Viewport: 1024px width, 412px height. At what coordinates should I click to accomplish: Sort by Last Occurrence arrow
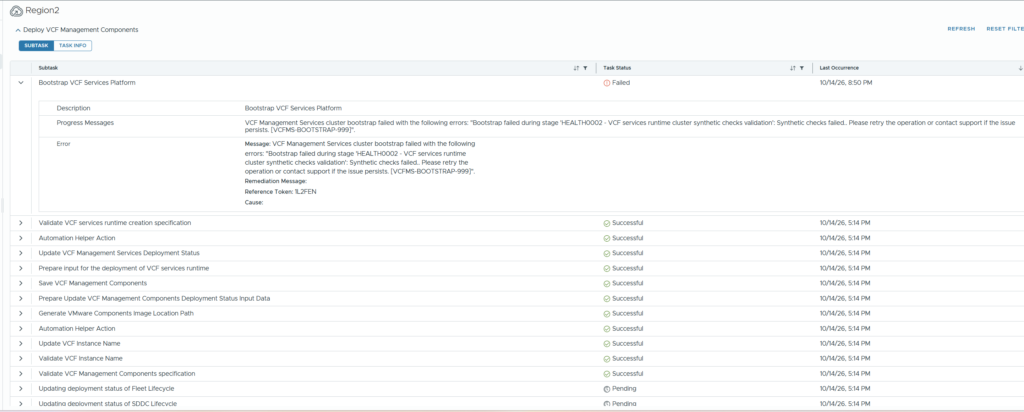coord(1020,68)
